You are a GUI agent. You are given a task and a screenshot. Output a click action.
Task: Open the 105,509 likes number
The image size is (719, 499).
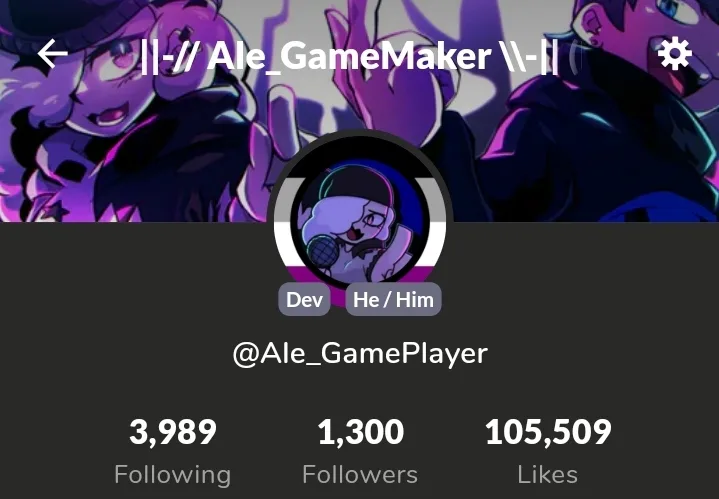tap(548, 432)
